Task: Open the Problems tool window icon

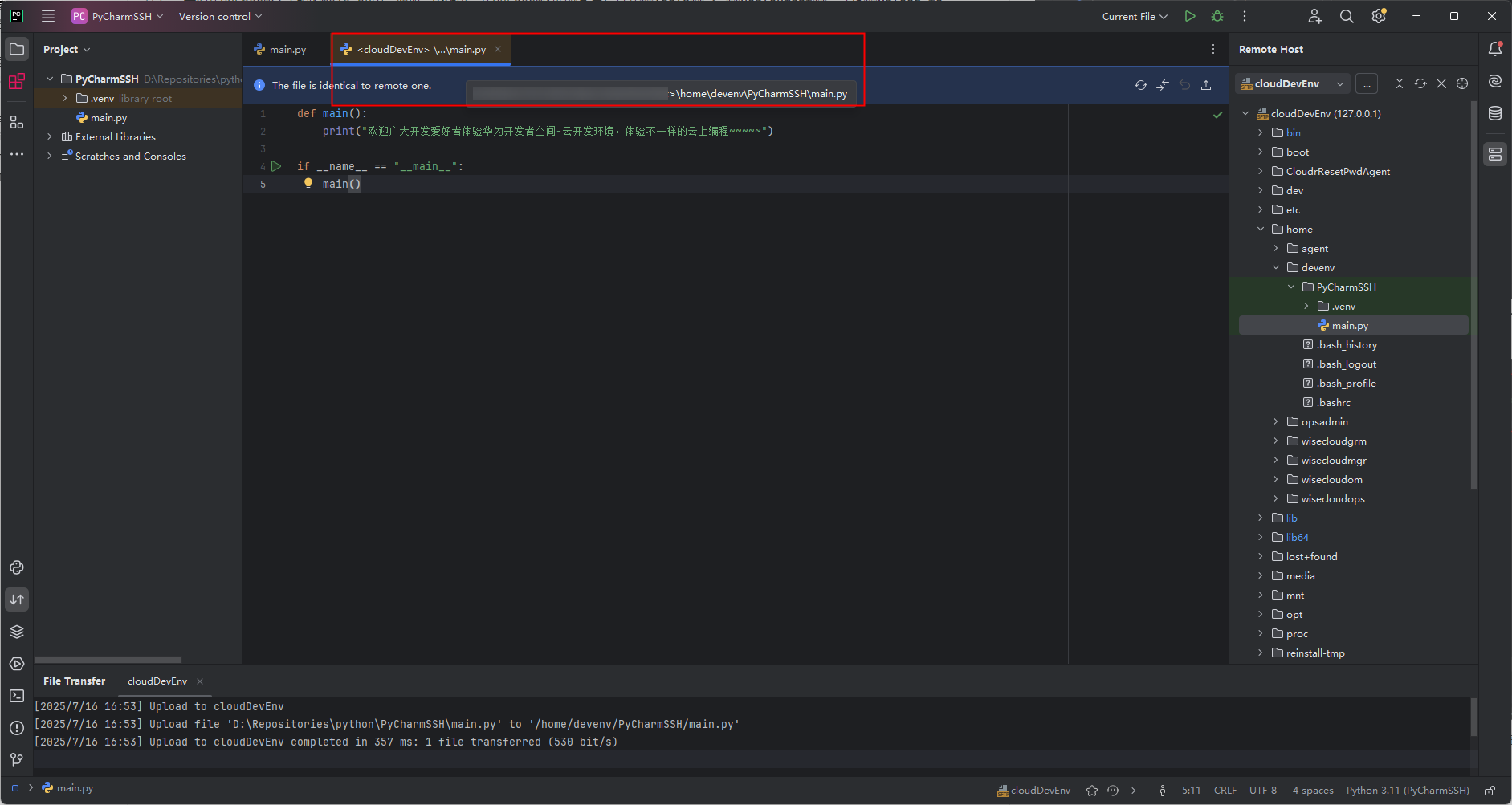Action: point(17,727)
